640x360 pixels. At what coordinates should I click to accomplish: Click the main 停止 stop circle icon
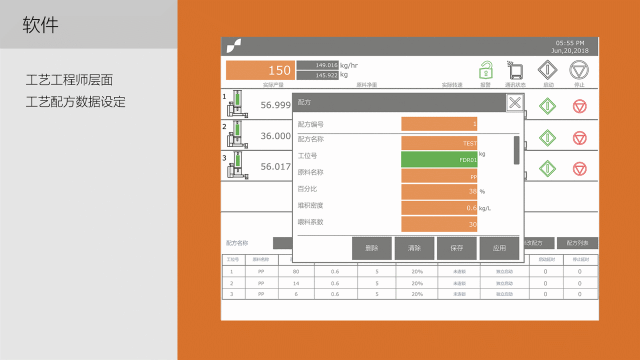[x=579, y=70]
